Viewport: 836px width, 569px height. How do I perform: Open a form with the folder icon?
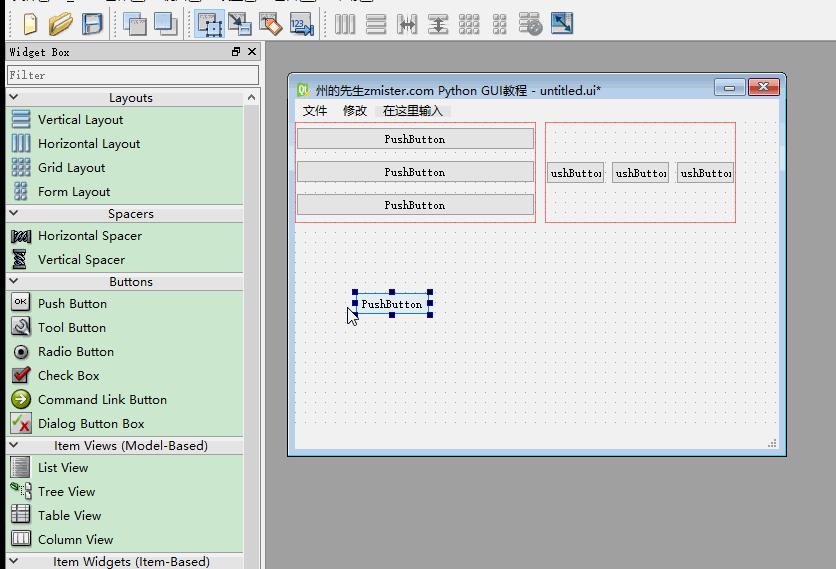tap(60, 24)
